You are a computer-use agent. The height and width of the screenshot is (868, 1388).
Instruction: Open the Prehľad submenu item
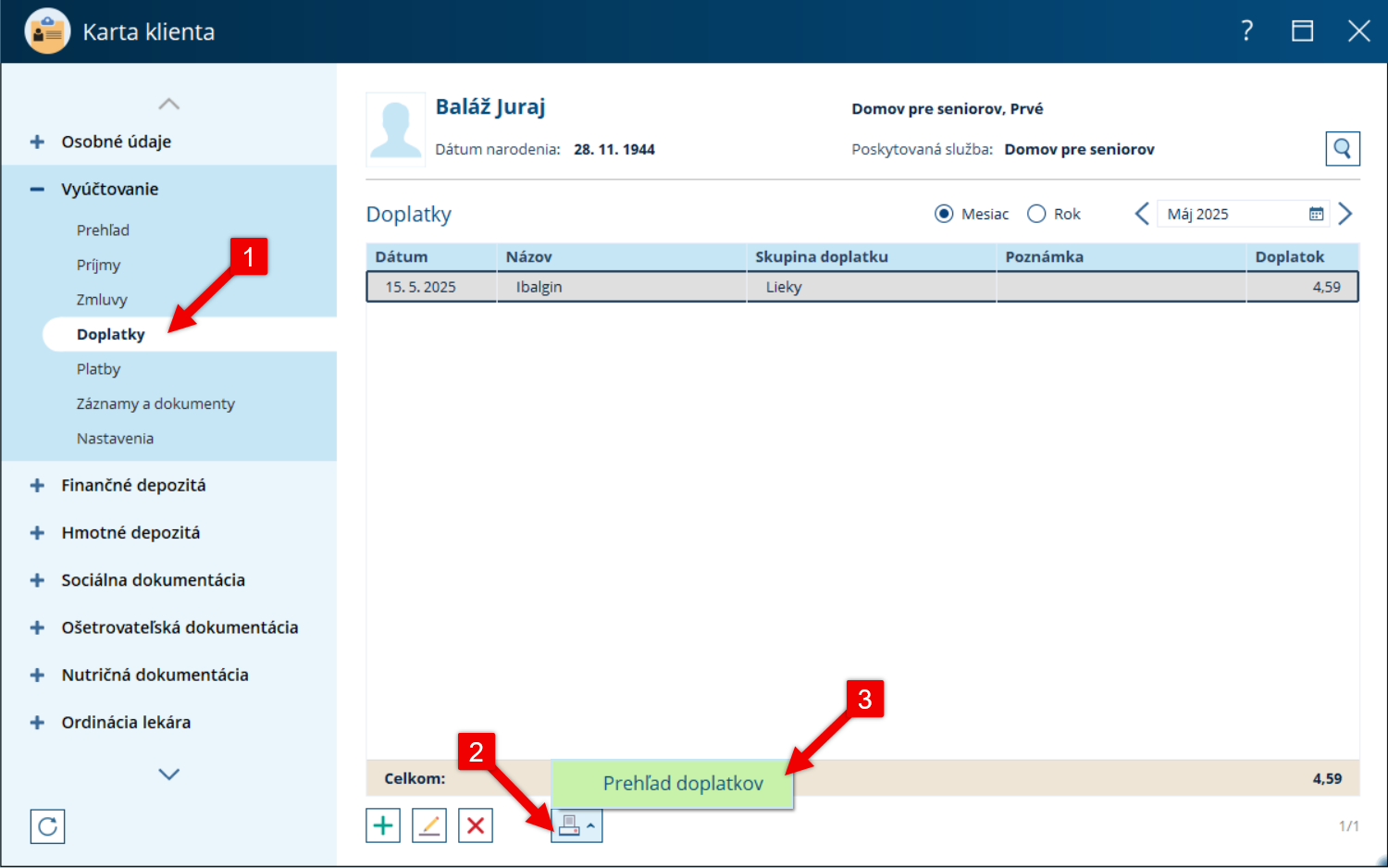(x=103, y=230)
